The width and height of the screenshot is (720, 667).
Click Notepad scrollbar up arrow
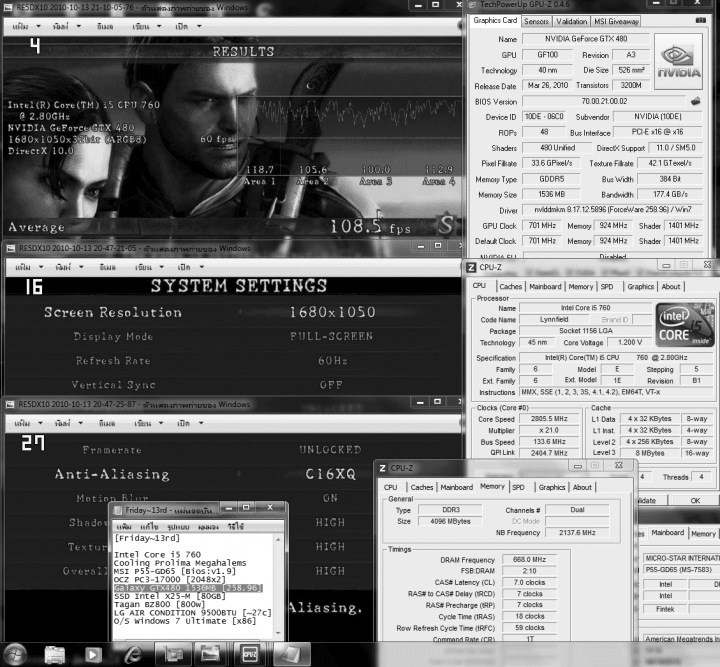coord(278,539)
